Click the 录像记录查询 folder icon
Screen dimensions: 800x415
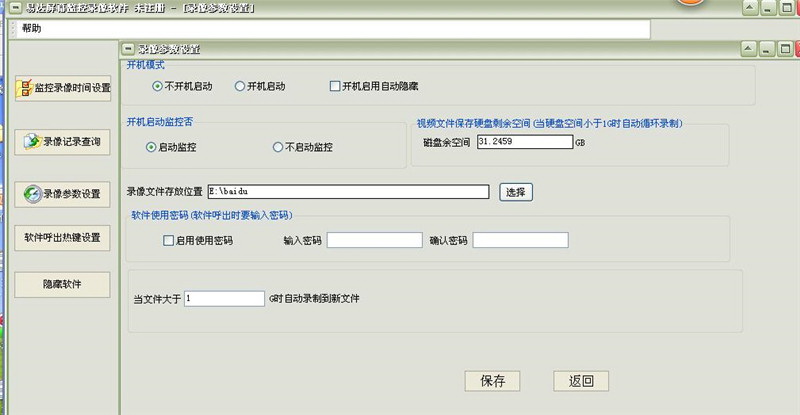coord(32,141)
